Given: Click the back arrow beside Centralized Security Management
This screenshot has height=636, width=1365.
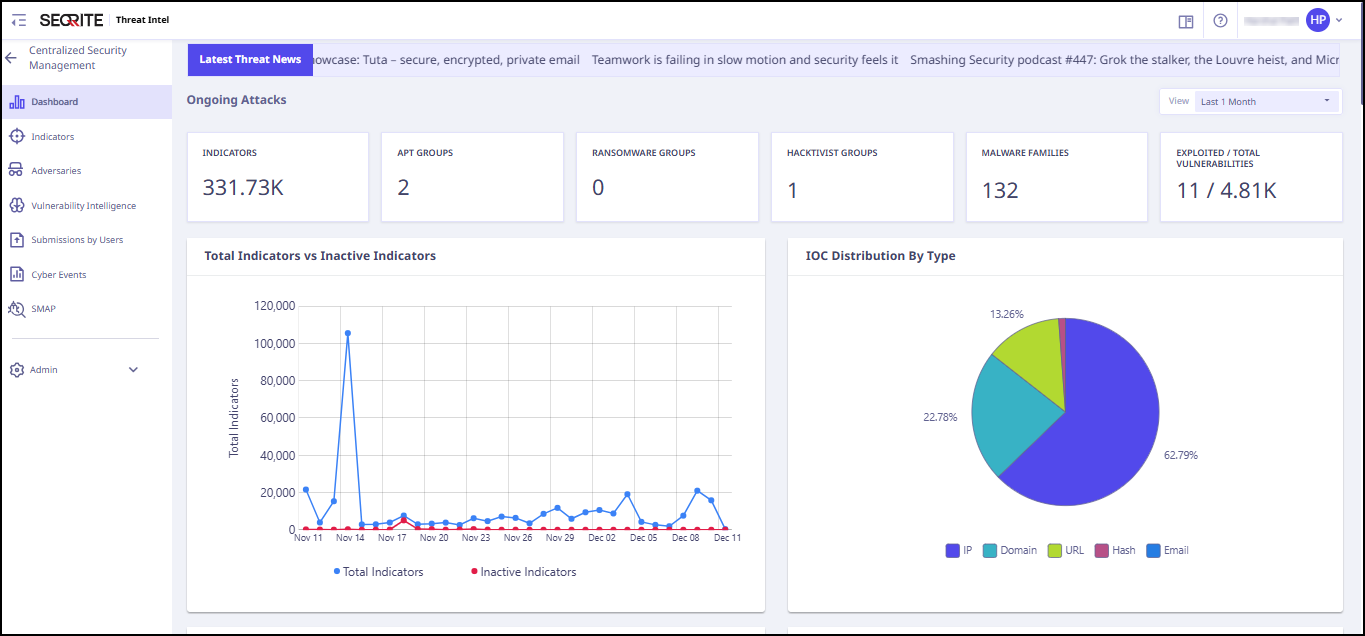Looking at the screenshot, I should (x=11, y=58).
